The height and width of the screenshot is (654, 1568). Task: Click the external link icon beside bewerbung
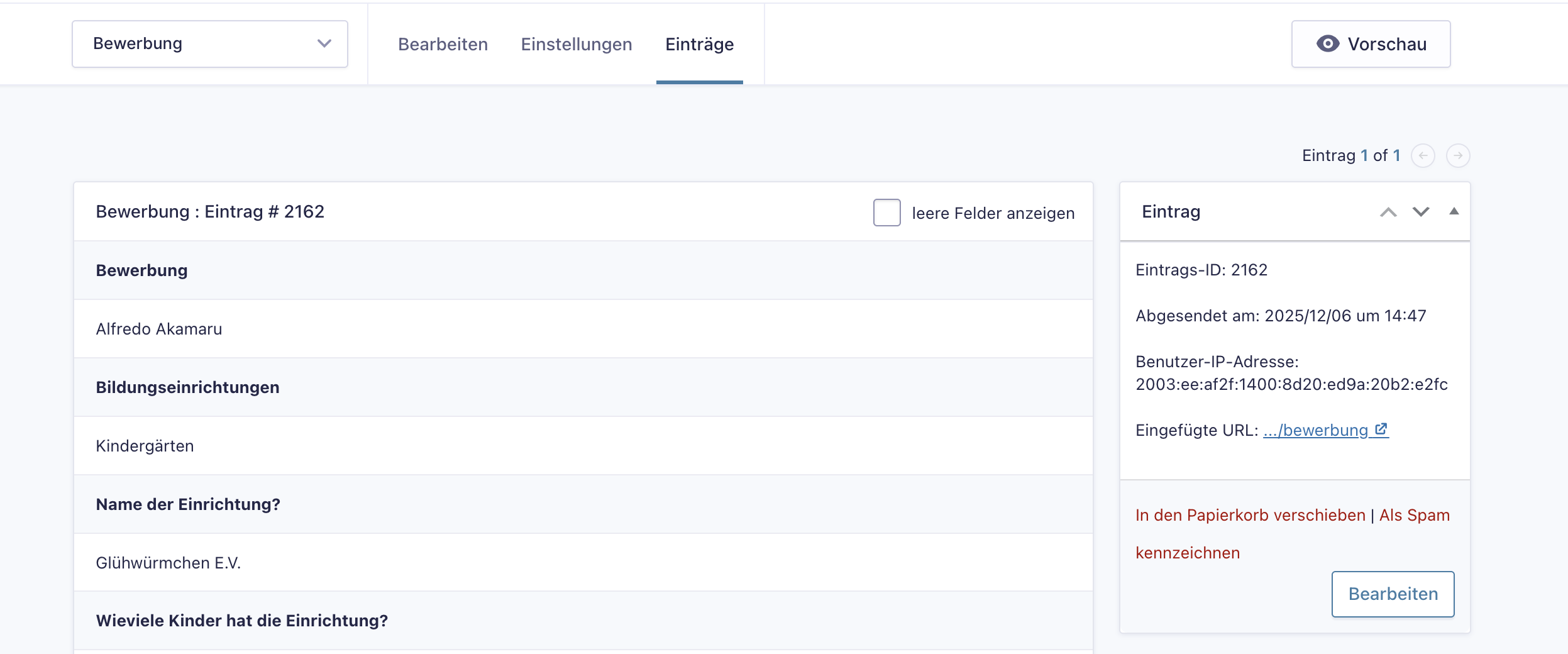1381,430
